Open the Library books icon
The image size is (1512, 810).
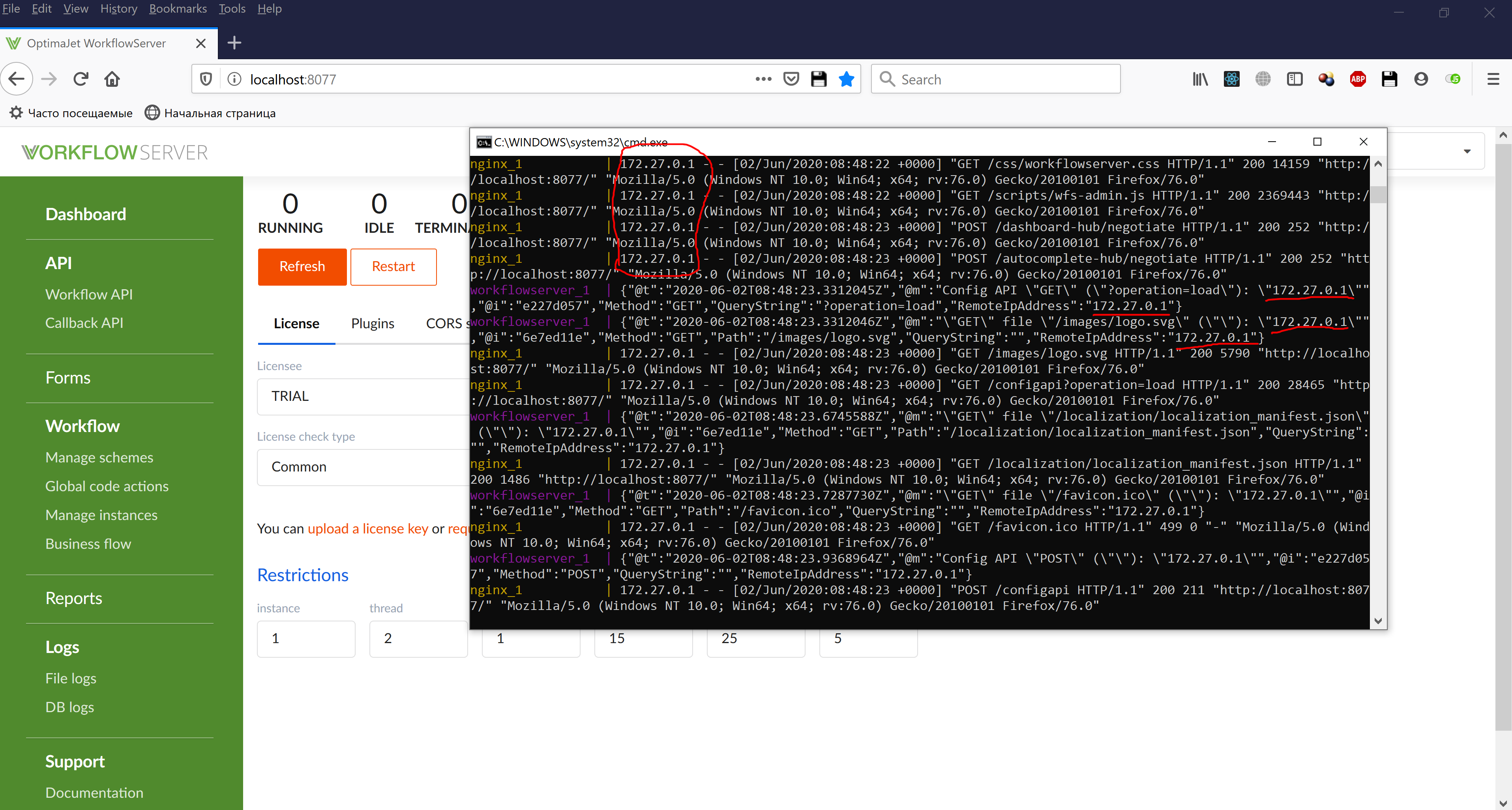[x=1200, y=79]
